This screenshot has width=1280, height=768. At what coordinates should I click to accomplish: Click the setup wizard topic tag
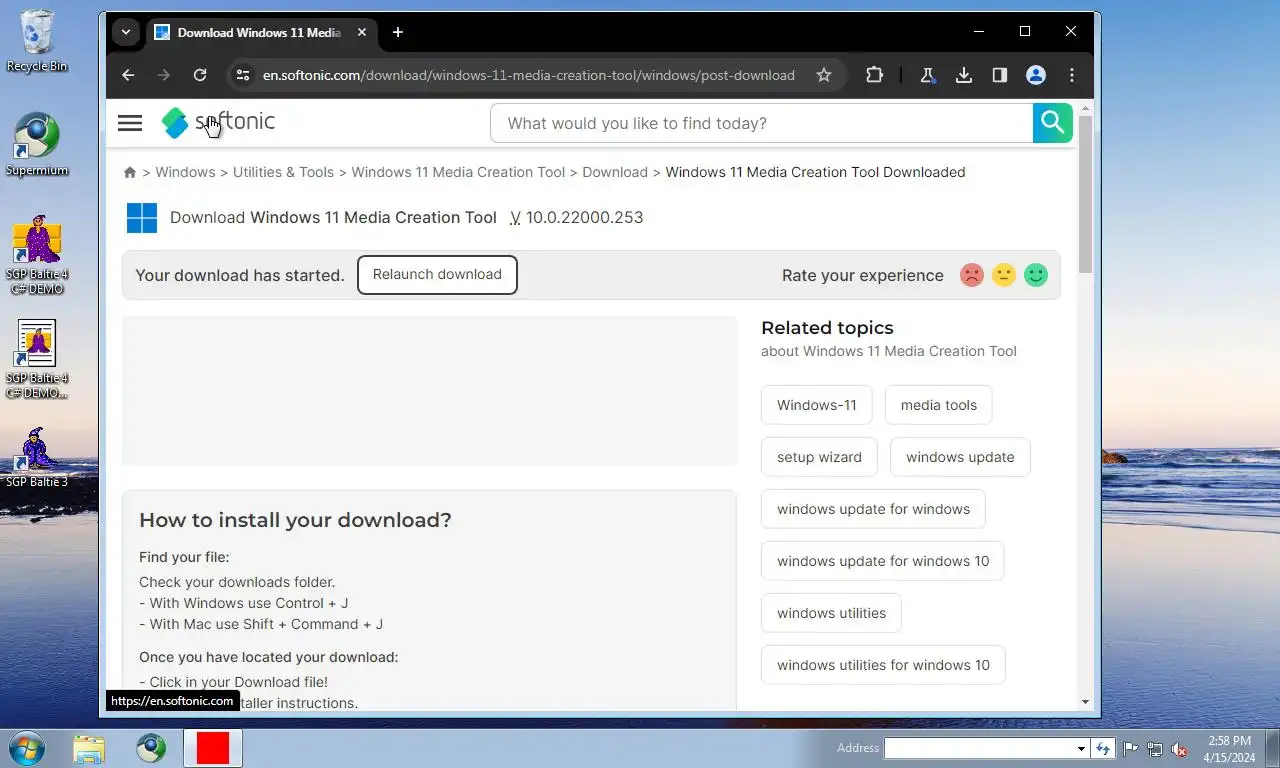pyautogui.click(x=819, y=457)
